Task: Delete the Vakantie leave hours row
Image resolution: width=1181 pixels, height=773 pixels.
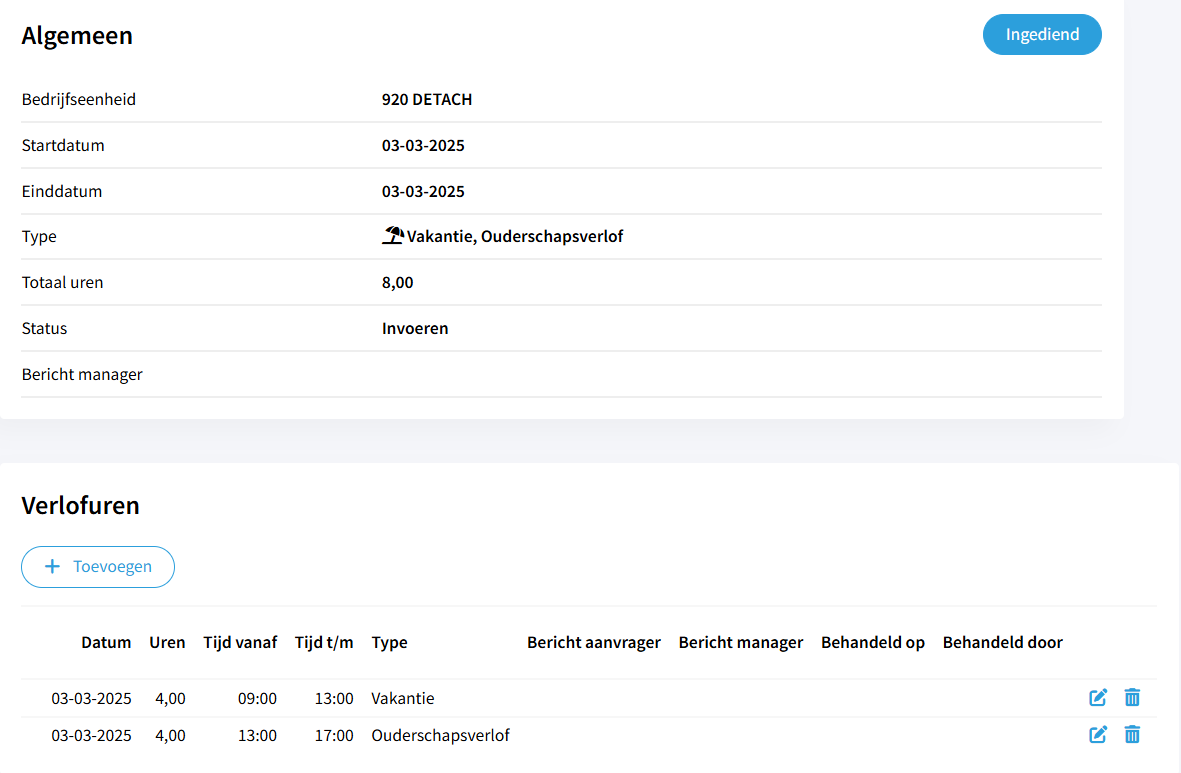Action: [x=1132, y=698]
